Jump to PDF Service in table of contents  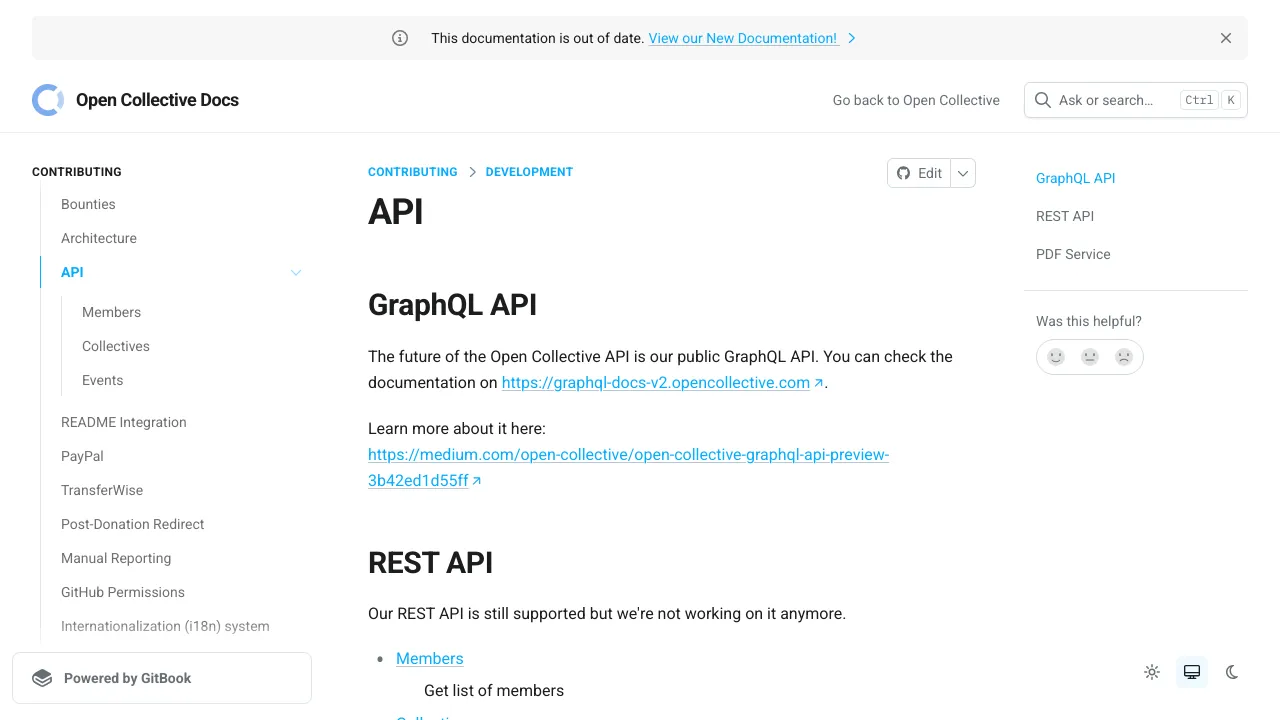1073,254
